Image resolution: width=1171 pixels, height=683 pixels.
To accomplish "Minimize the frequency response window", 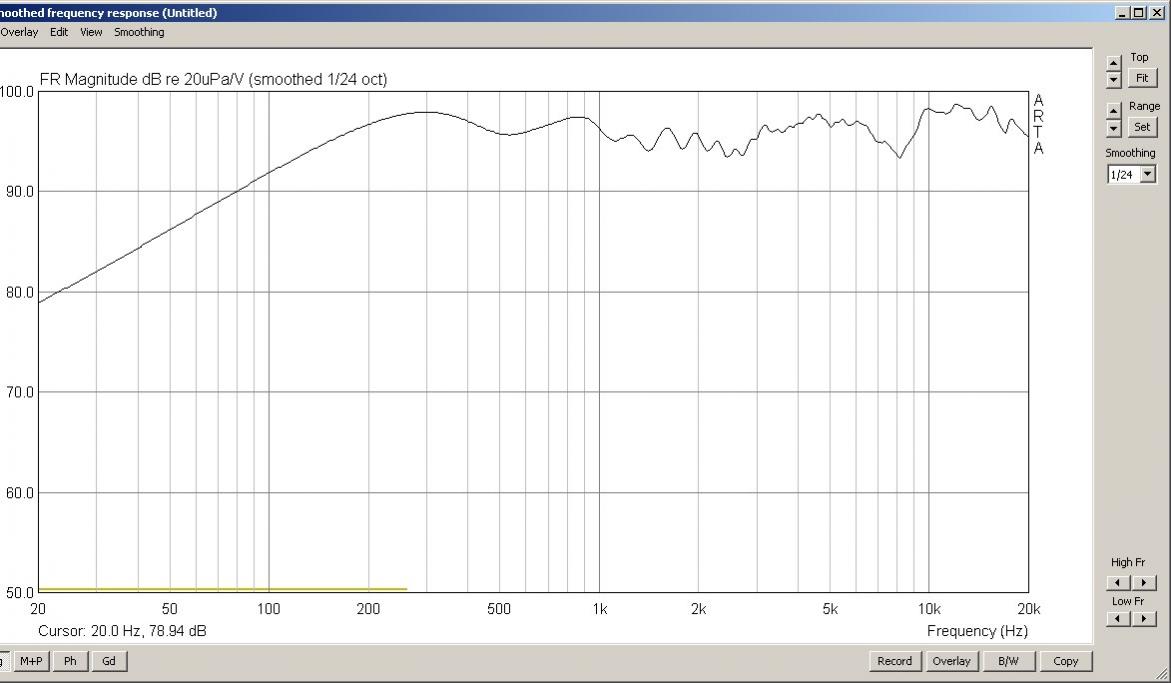I will point(1123,12).
